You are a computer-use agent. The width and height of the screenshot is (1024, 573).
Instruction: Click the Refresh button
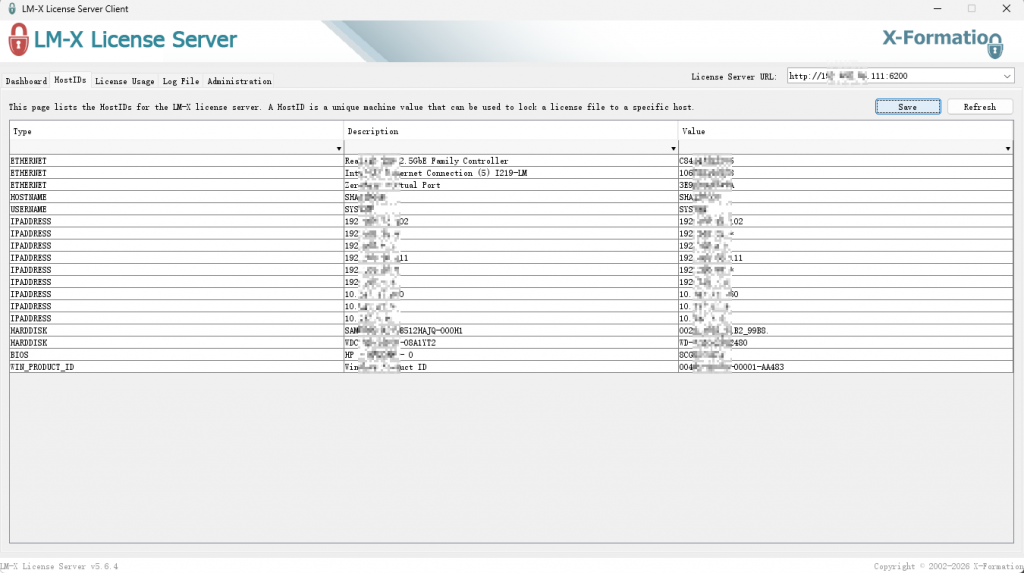[979, 107]
